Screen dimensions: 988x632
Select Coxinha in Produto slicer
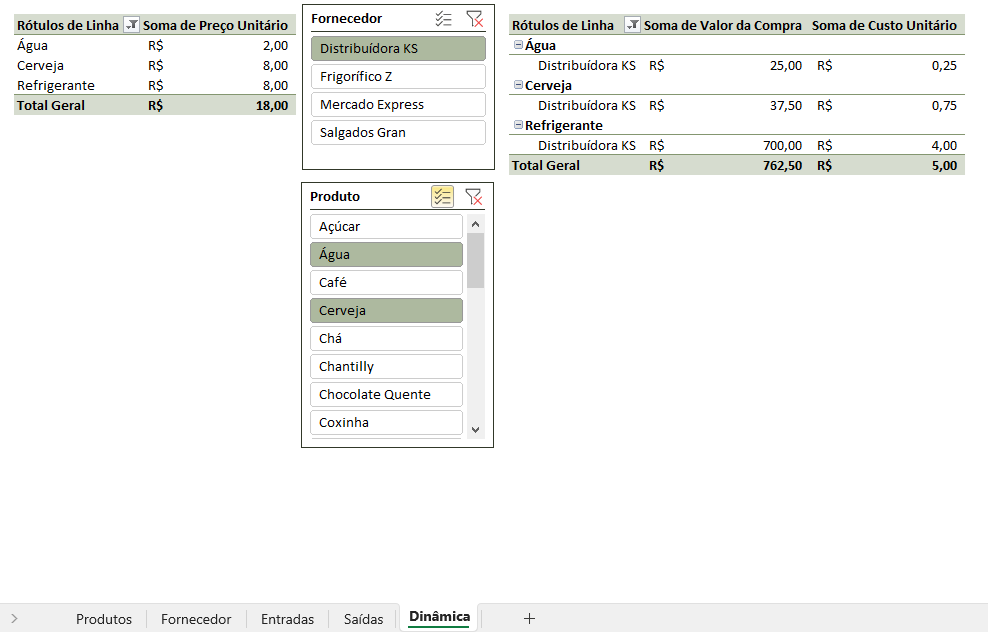pyautogui.click(x=386, y=422)
